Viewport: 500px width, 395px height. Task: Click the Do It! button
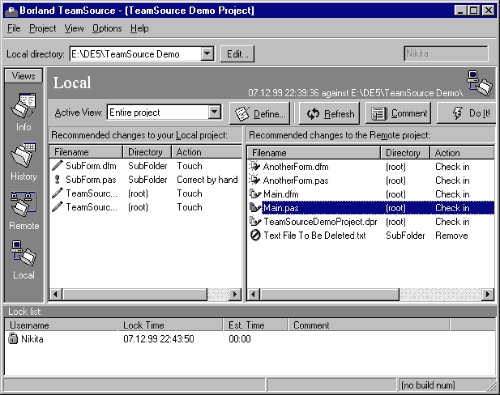466,114
